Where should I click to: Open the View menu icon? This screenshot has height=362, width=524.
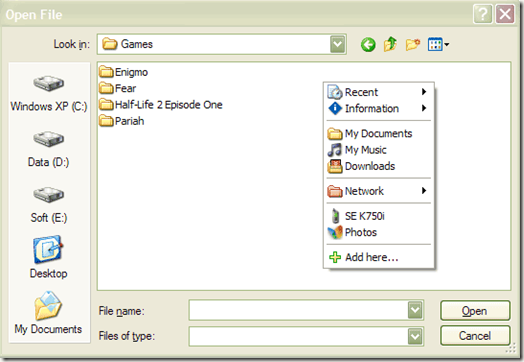(x=438, y=44)
